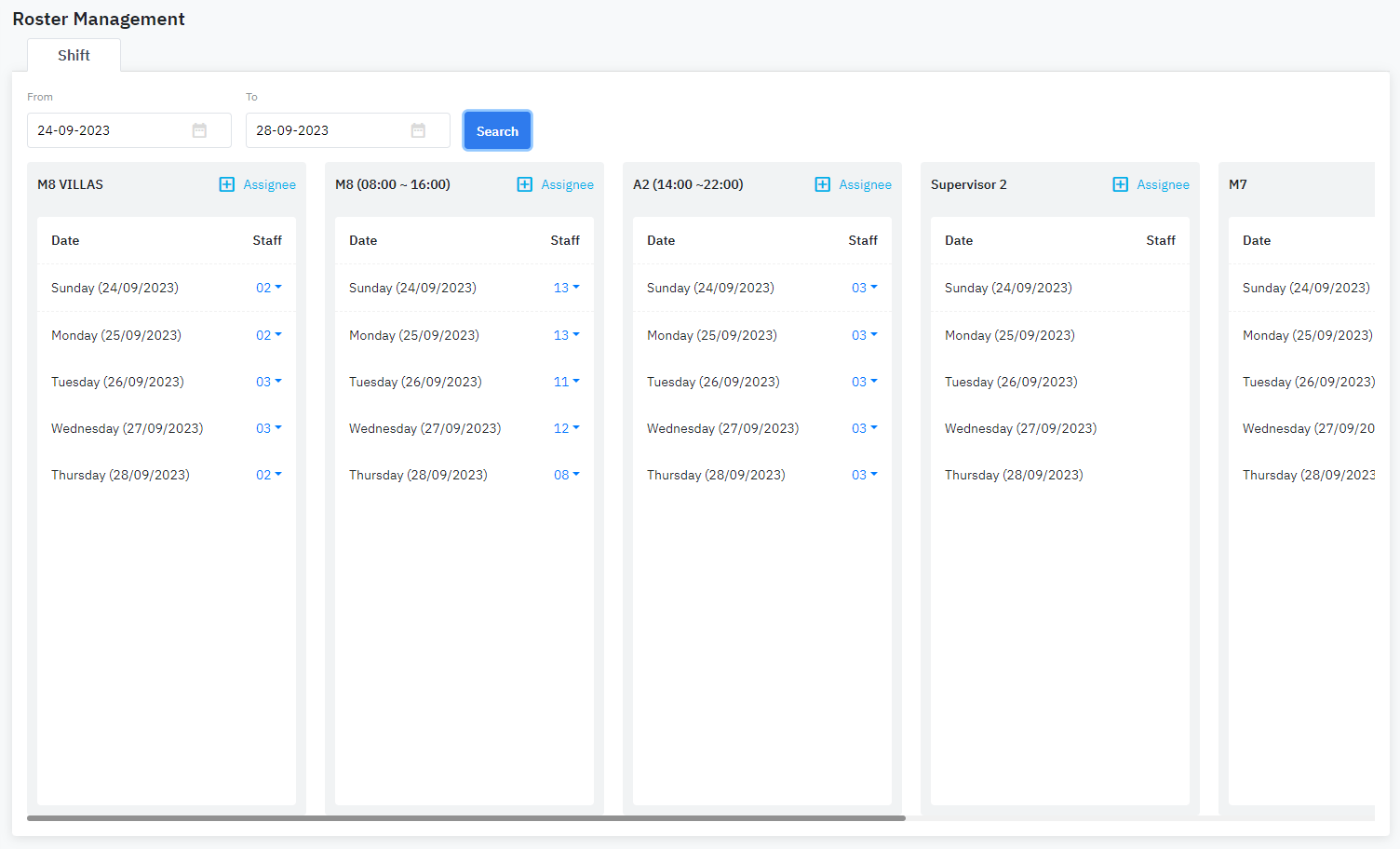Expand A2 Thursday staff dropdown 03
Screen dimensions: 1400x849
click(x=864, y=475)
